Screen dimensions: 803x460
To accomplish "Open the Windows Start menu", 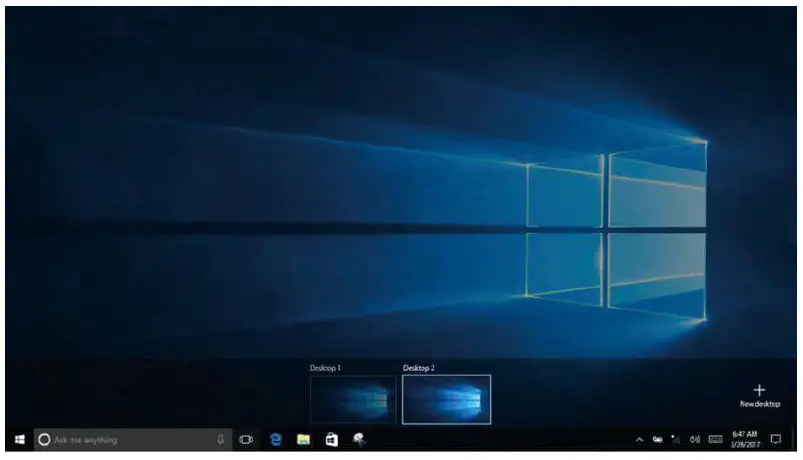I will (19, 440).
